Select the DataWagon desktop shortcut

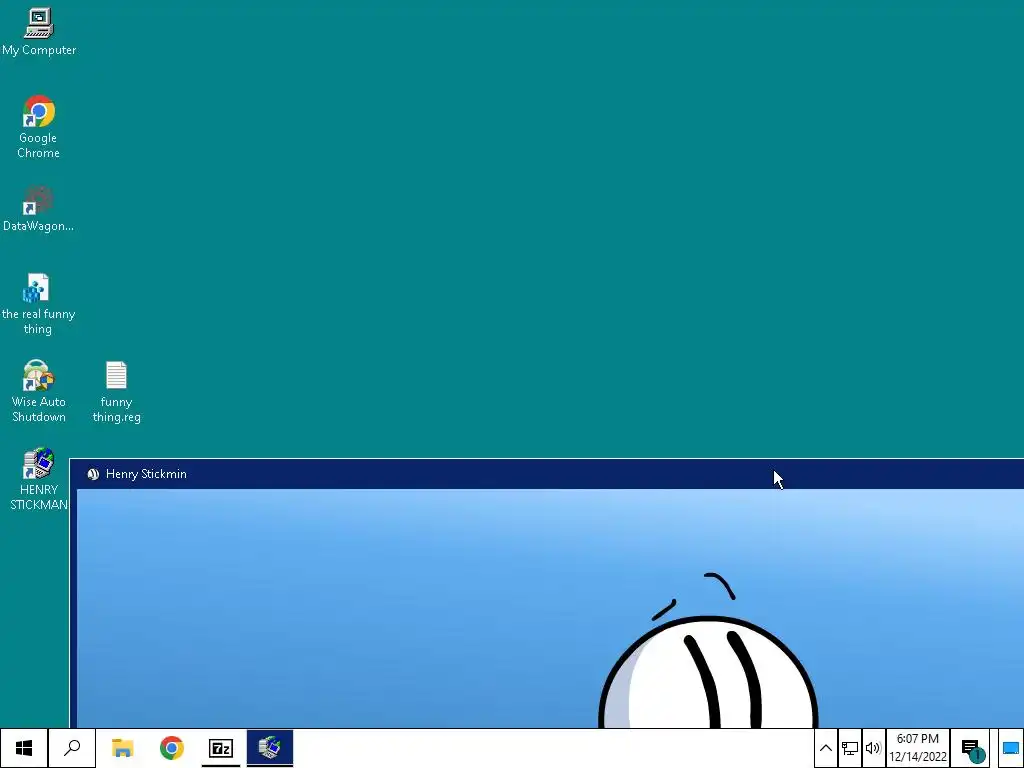pyautogui.click(x=39, y=209)
